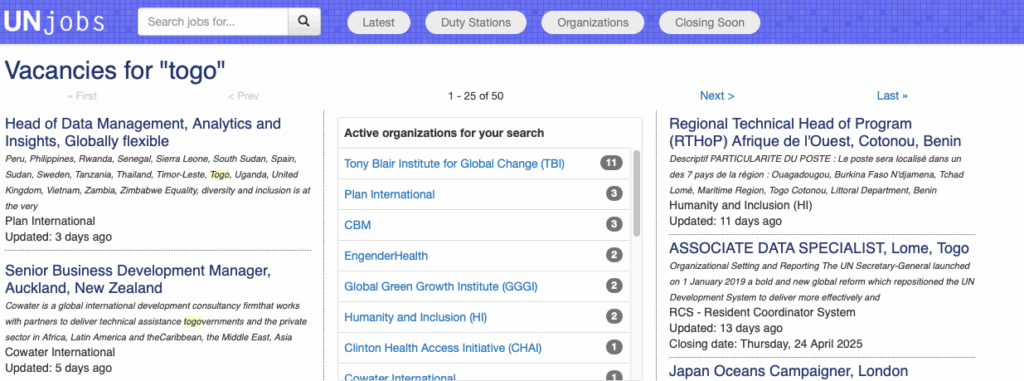This screenshot has height=381, width=1024.
Task: Jump to Last results page
Action: [x=892, y=95]
